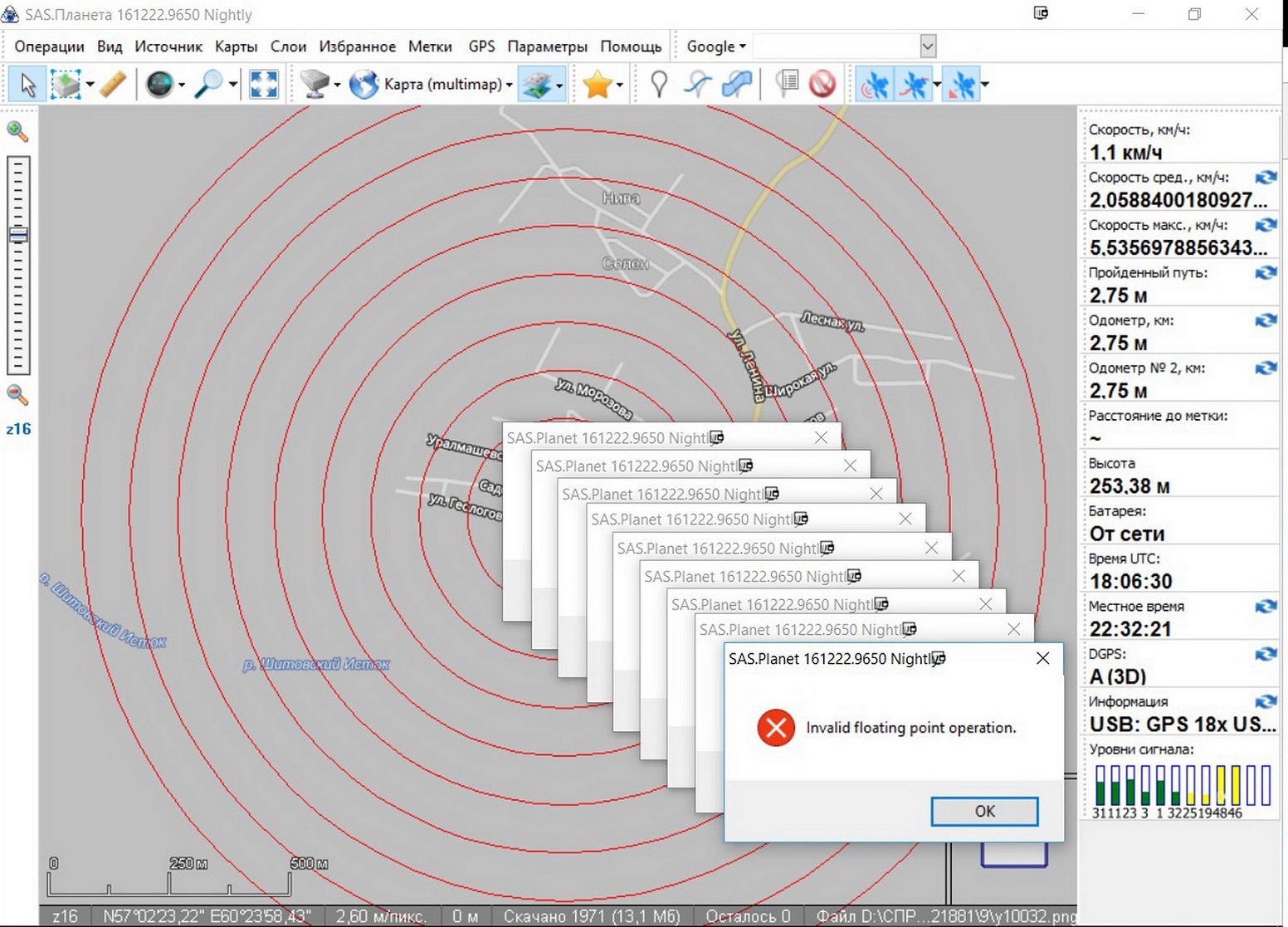This screenshot has width=1288, height=927.
Task: Toggle full screen map view
Action: click(264, 85)
